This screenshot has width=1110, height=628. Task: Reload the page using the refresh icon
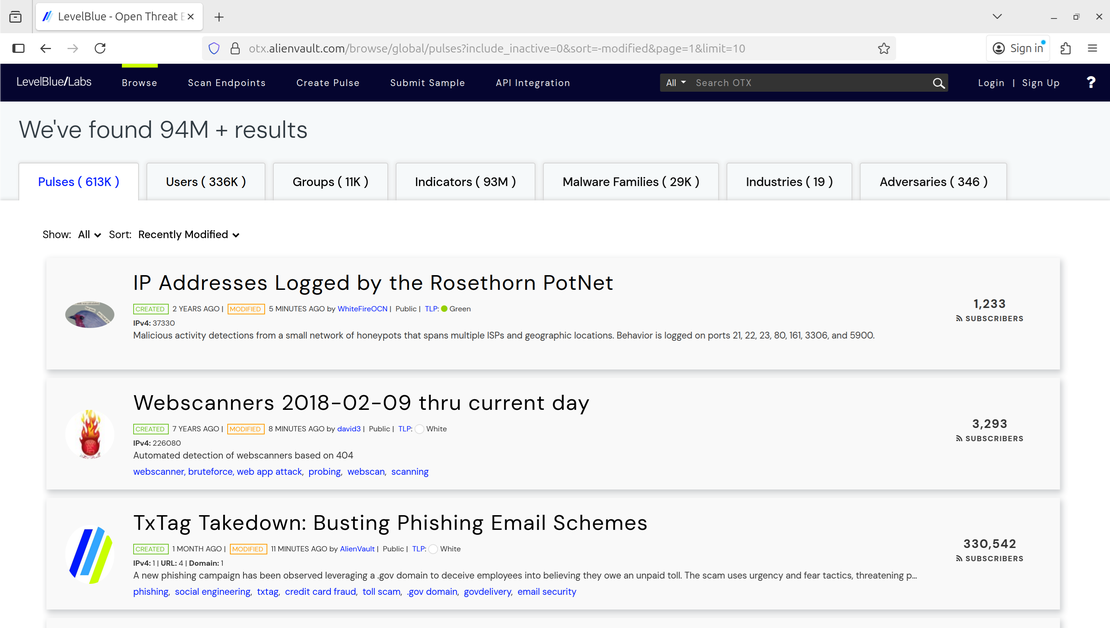point(100,48)
